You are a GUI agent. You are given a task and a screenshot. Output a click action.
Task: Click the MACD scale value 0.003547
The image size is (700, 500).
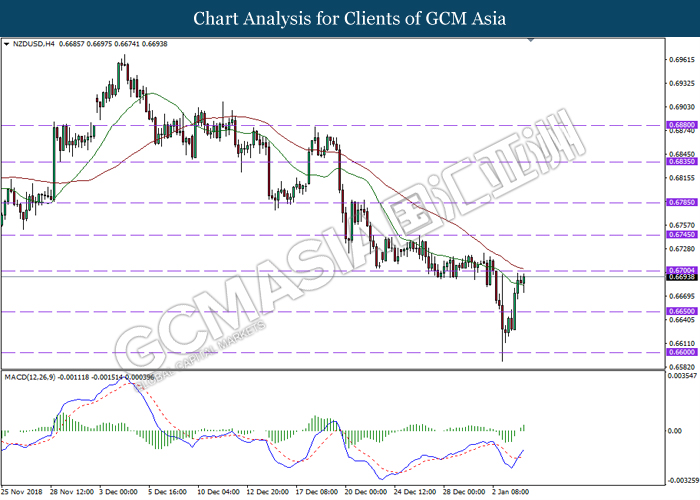682,375
